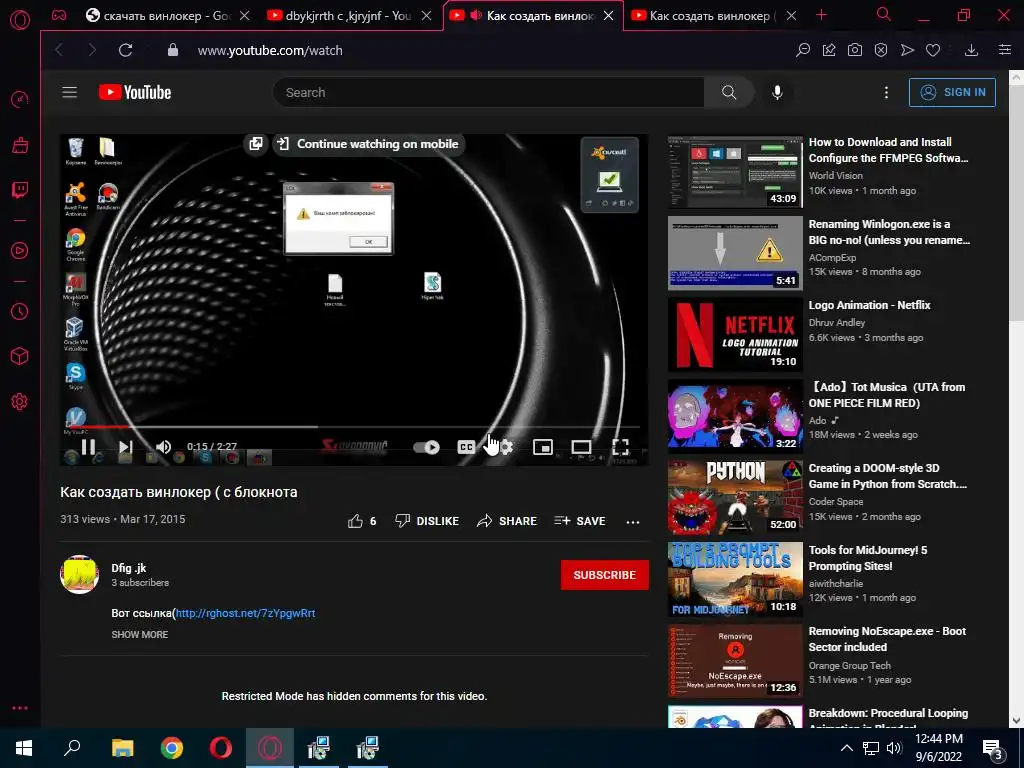Subscribe to Dfig .jk channel

pos(605,575)
